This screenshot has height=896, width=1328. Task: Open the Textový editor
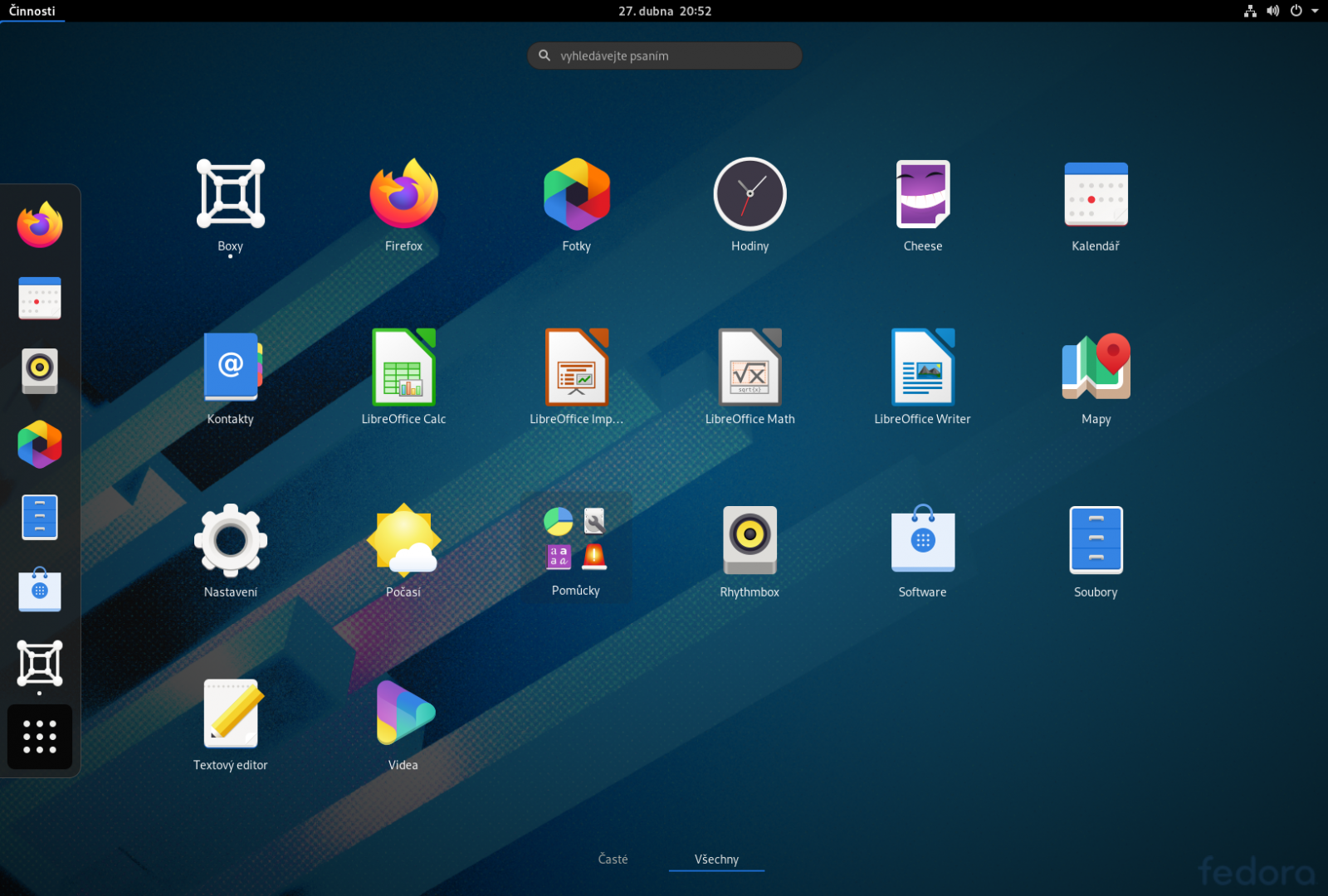[231, 713]
